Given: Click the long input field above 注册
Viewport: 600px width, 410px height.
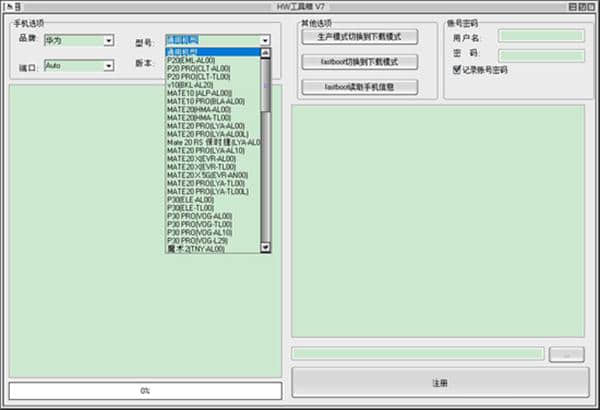Looking at the screenshot, I should coord(417,354).
